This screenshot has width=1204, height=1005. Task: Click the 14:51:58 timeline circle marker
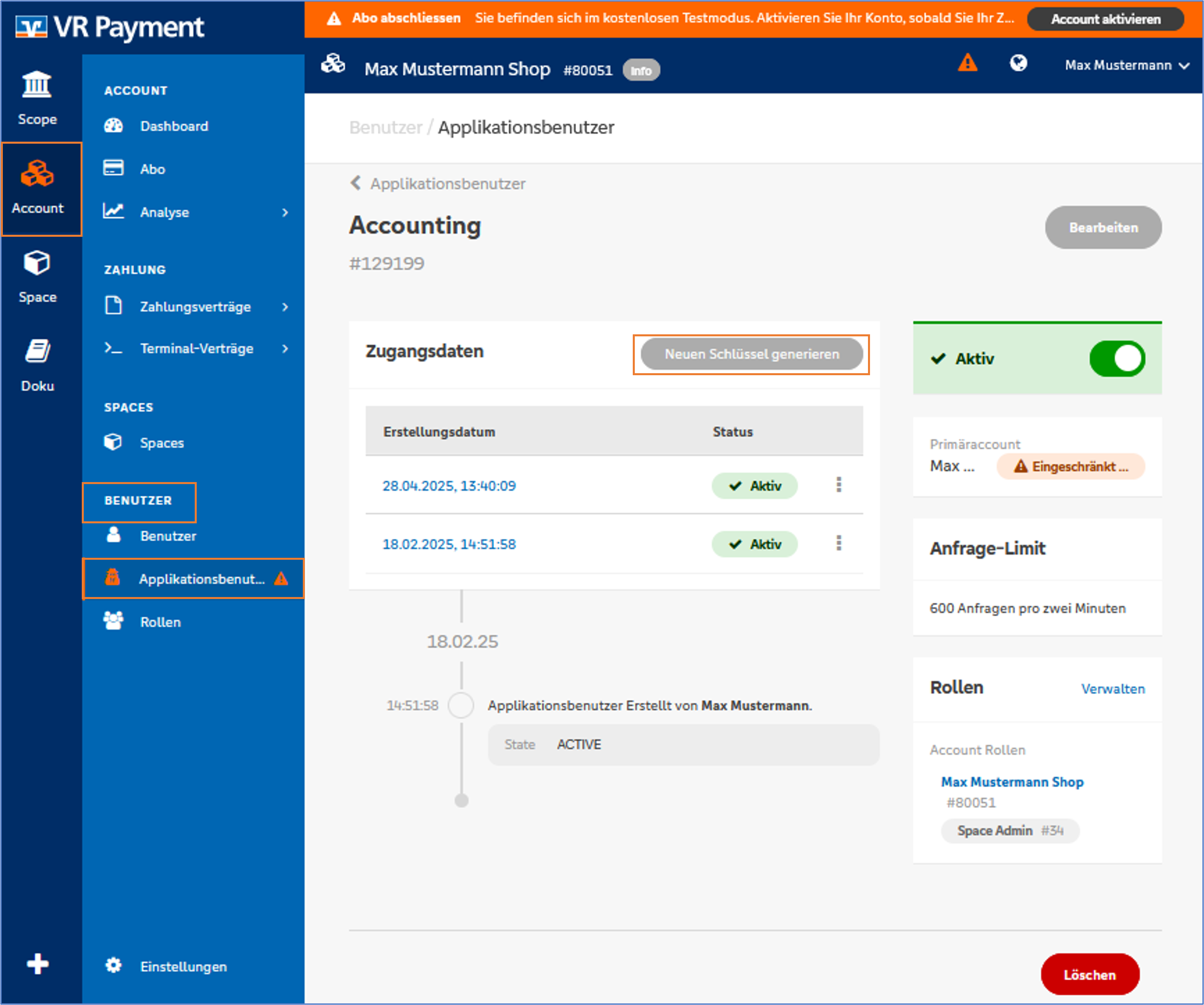(461, 705)
